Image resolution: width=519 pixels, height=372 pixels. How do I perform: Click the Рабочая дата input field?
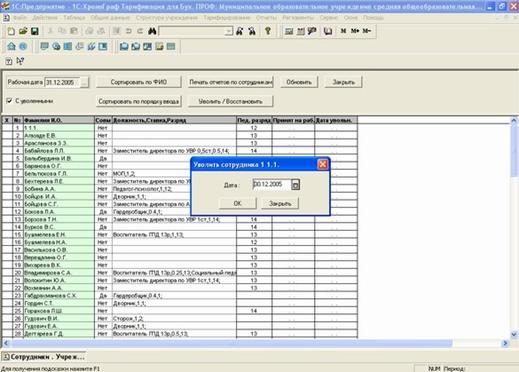click(63, 82)
